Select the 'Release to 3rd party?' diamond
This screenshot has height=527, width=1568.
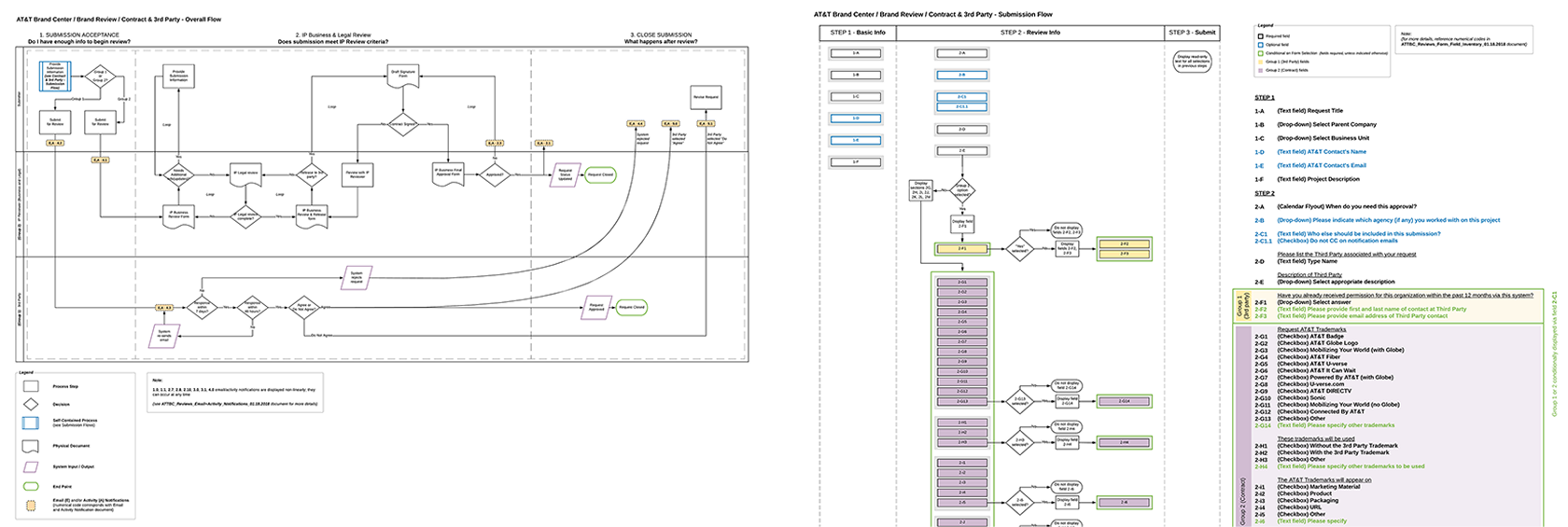tap(311, 174)
